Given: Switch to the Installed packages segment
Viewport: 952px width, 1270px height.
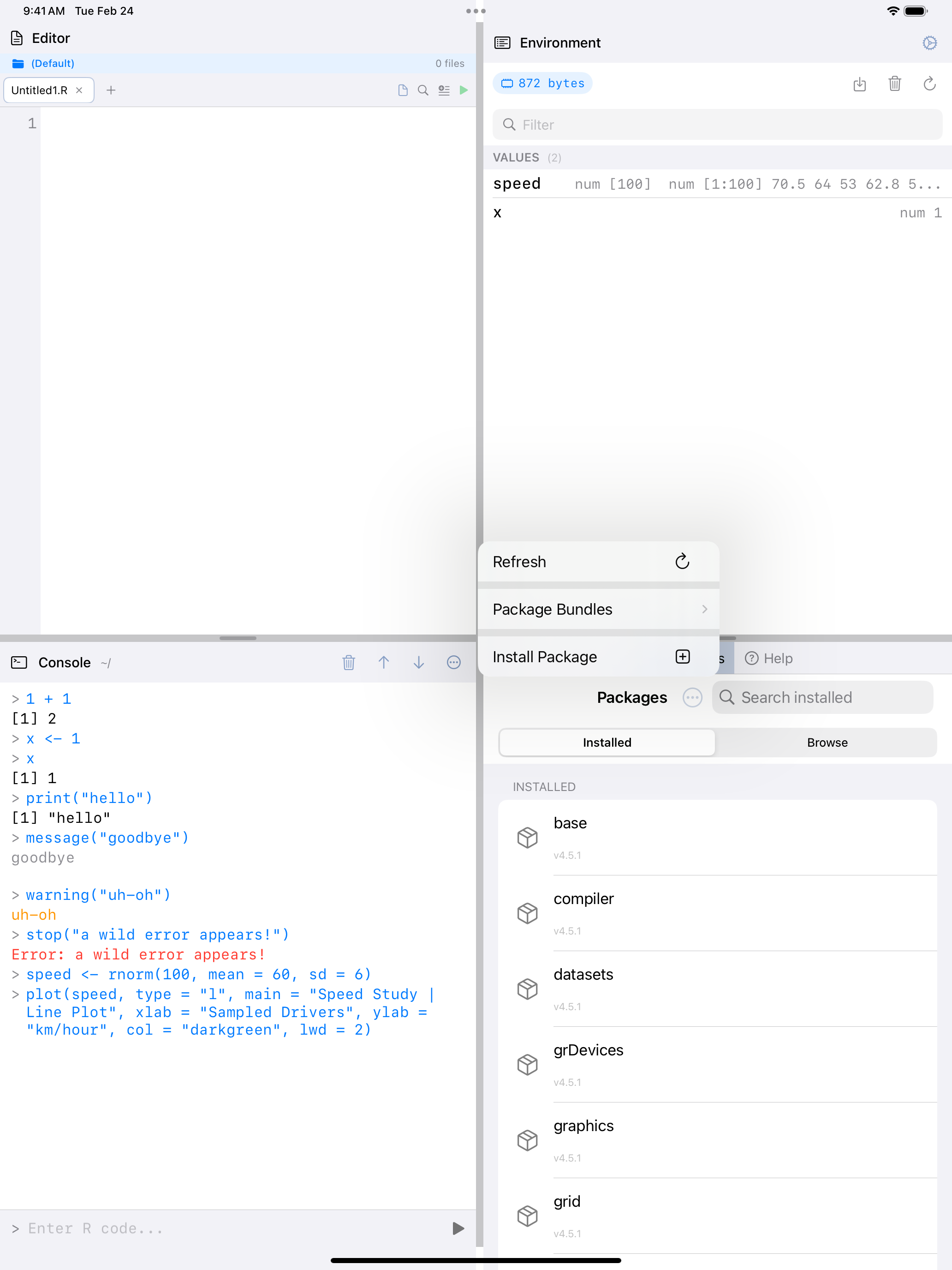Looking at the screenshot, I should [x=607, y=743].
